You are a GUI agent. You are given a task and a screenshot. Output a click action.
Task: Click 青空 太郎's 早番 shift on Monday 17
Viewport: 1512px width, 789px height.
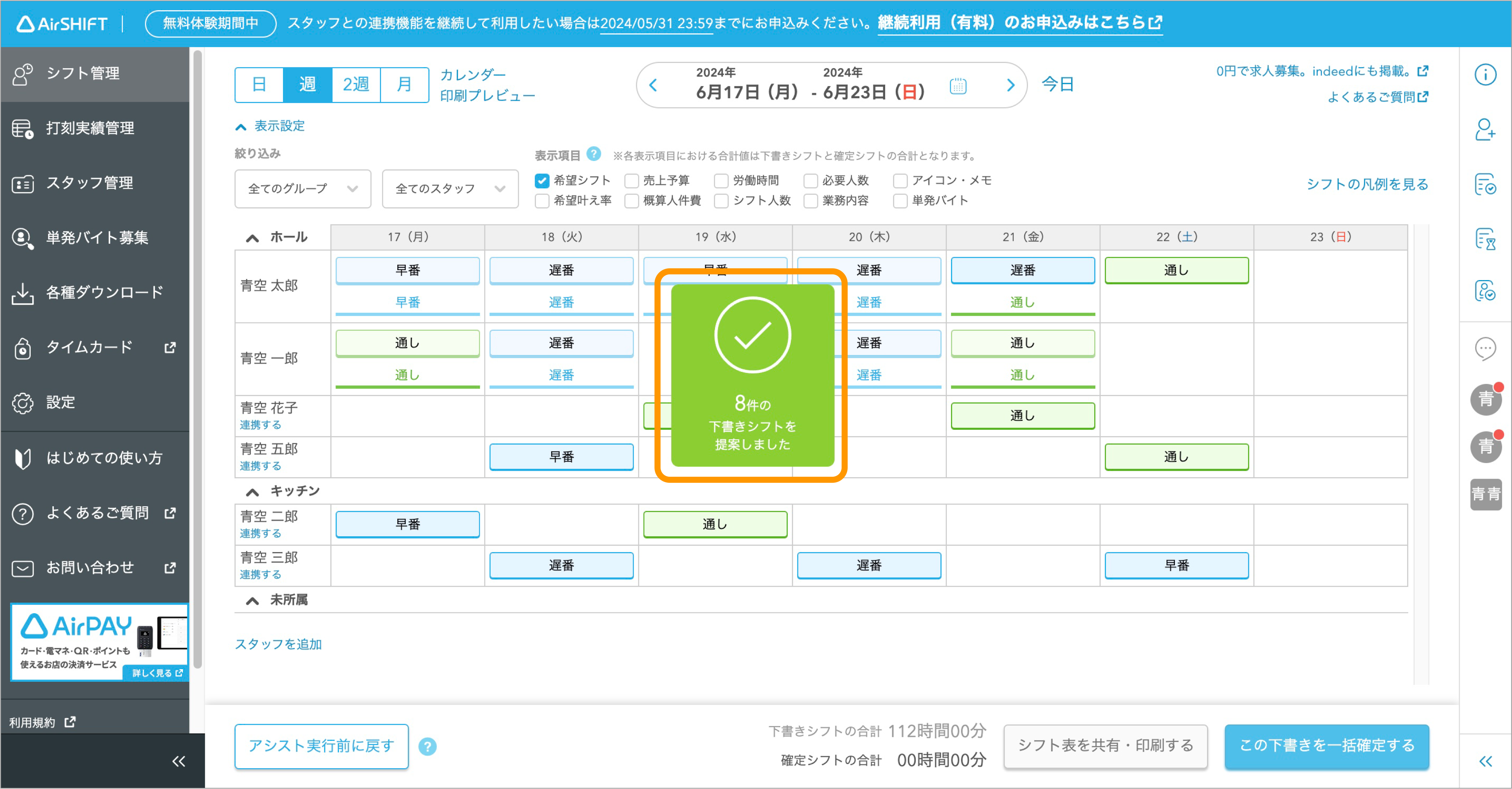[407, 270]
